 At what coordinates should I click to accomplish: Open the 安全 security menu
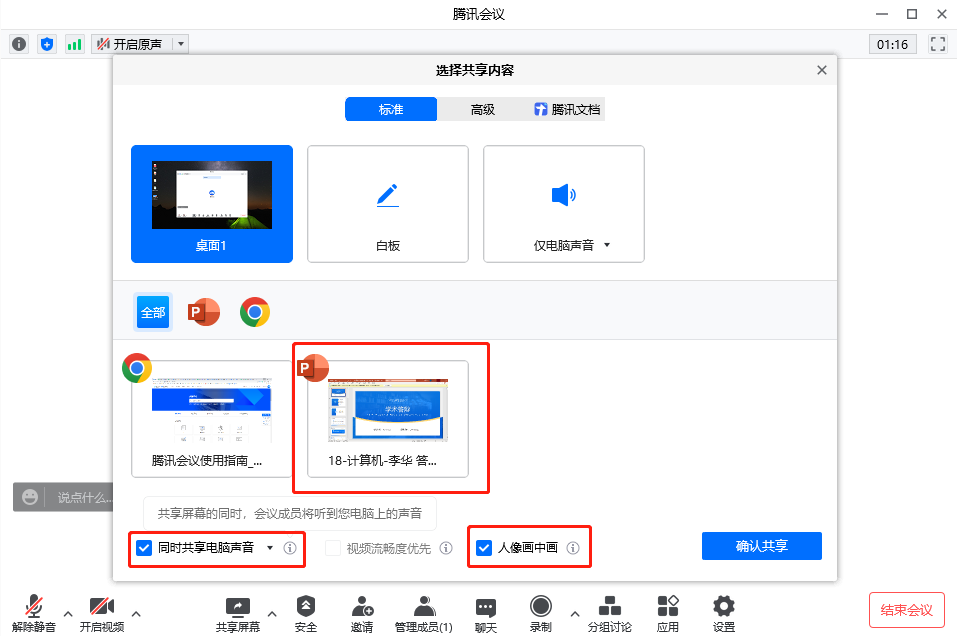pyautogui.click(x=306, y=613)
